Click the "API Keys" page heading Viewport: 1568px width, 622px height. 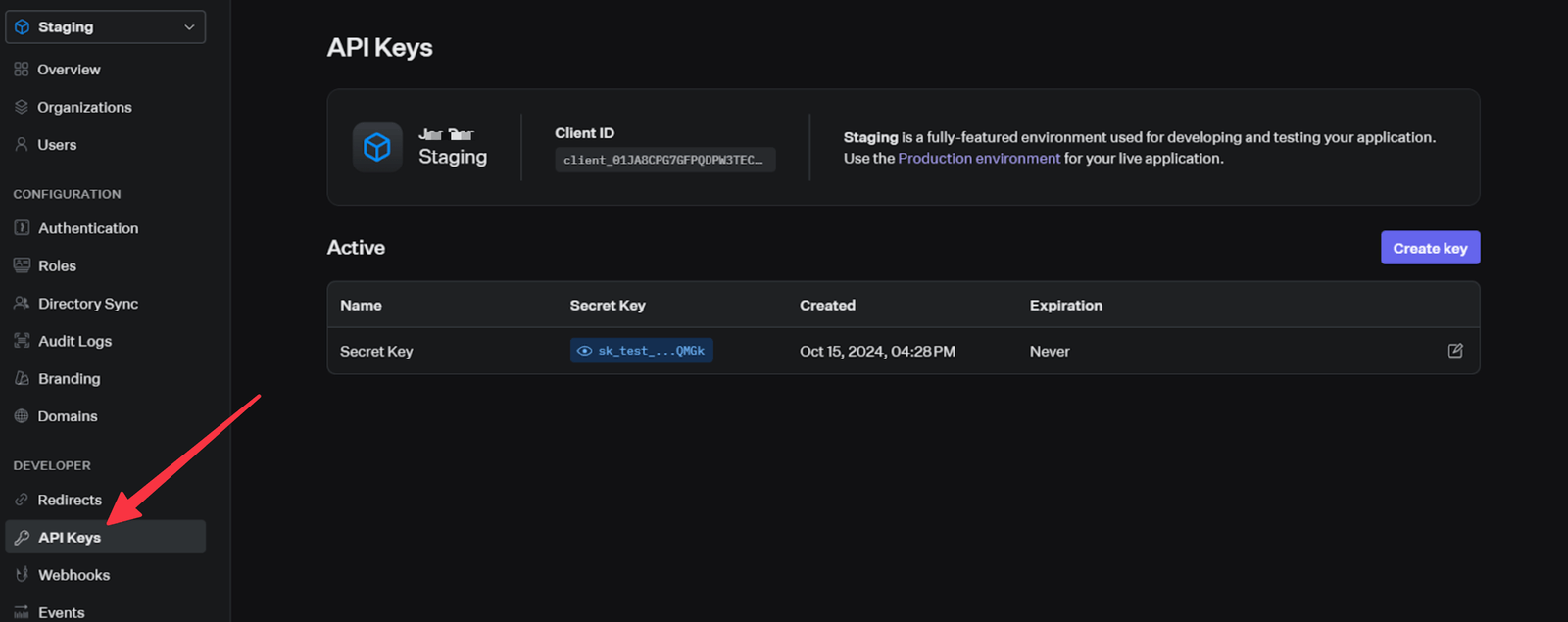(380, 48)
